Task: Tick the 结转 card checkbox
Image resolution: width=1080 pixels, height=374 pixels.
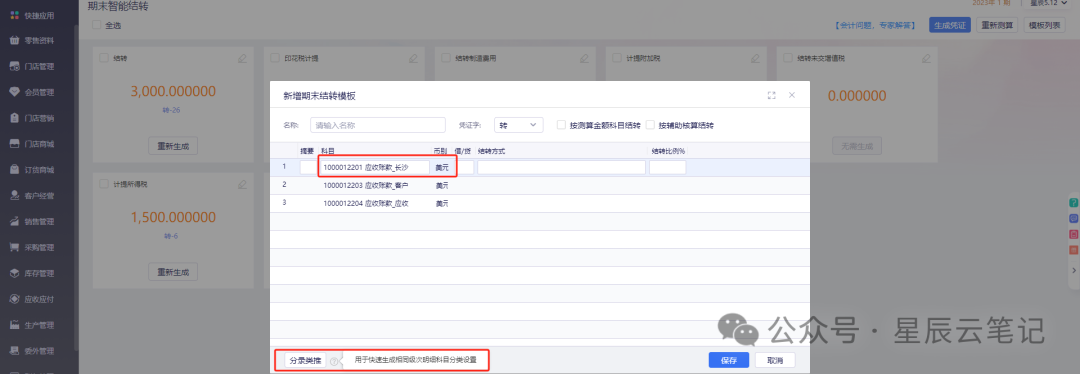Action: coord(104,59)
